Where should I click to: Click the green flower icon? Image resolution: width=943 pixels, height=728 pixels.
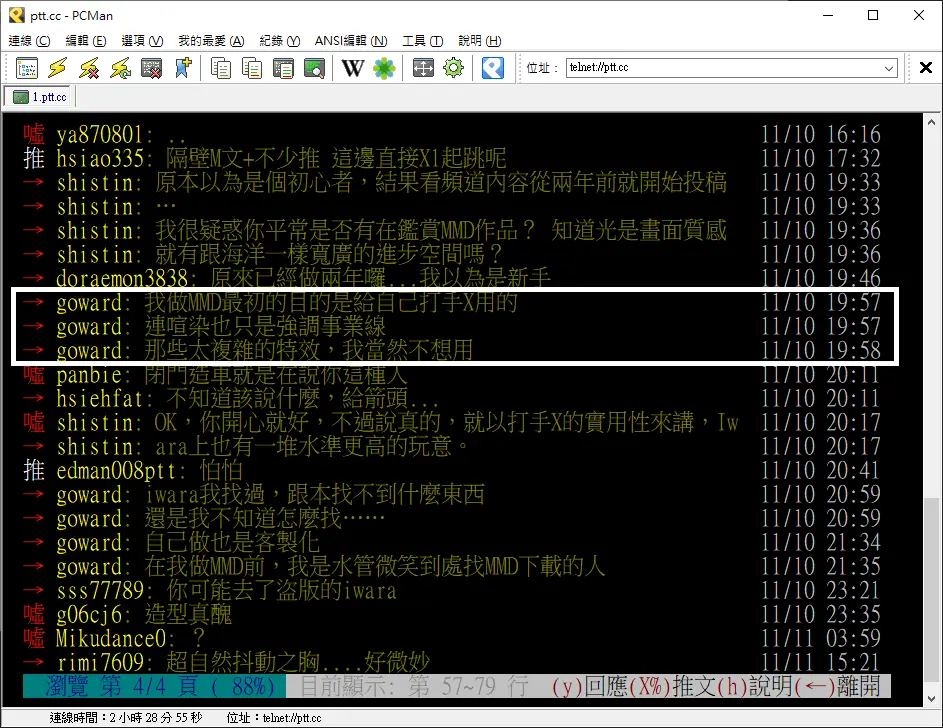383,68
